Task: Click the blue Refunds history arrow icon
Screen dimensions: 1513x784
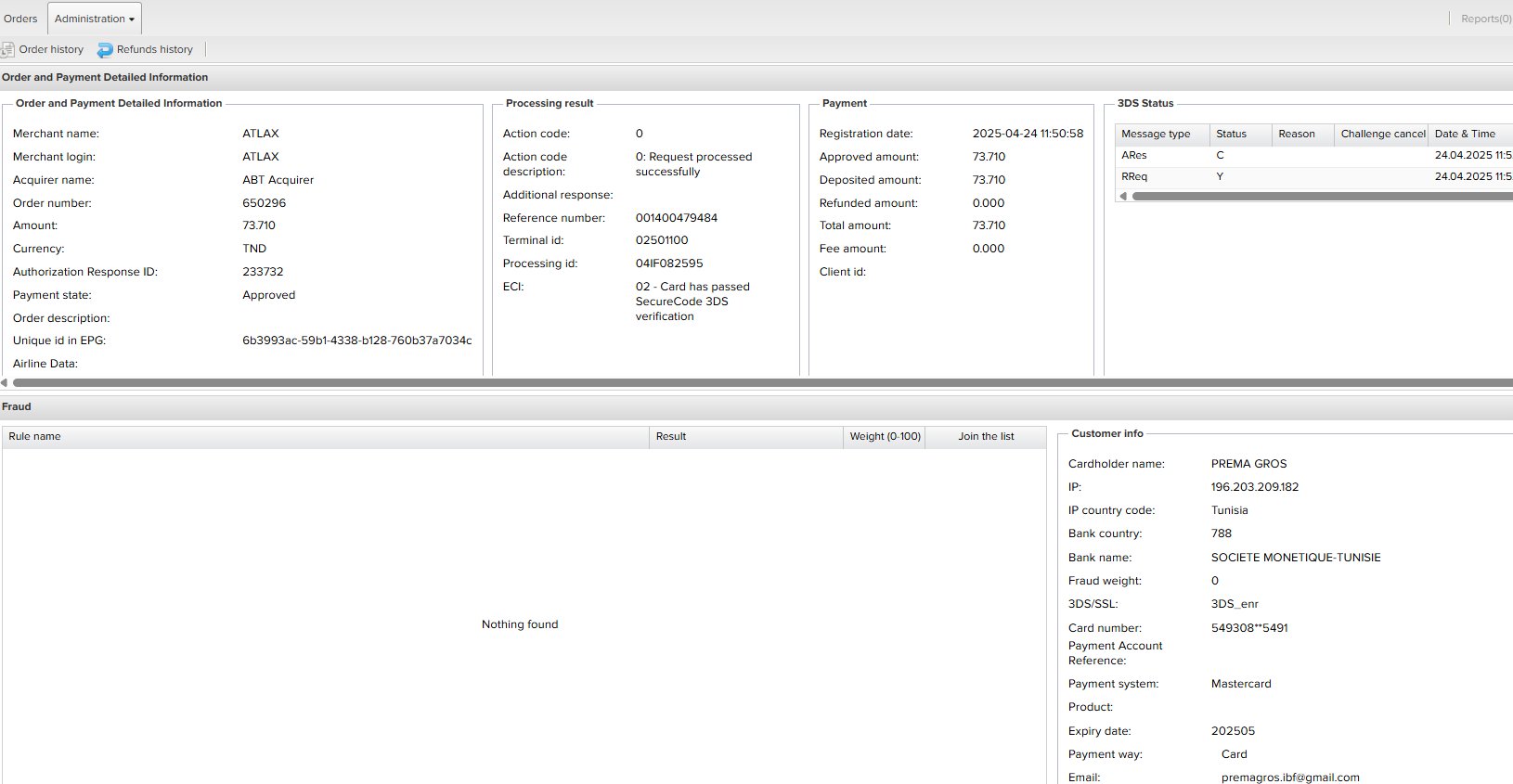Action: (x=105, y=50)
